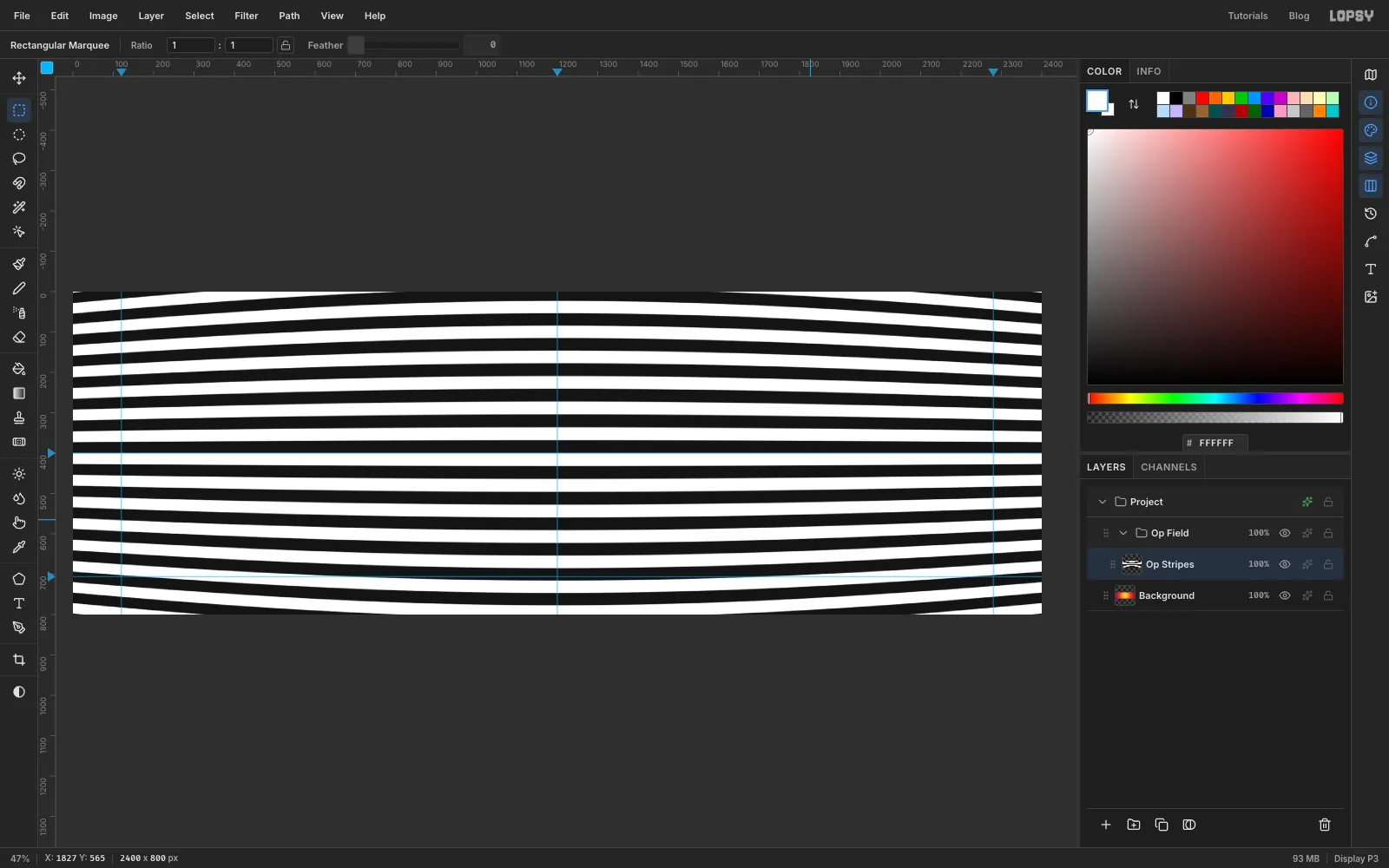Image resolution: width=1389 pixels, height=868 pixels.
Task: Toggle the ratio lock button
Action: (286, 45)
